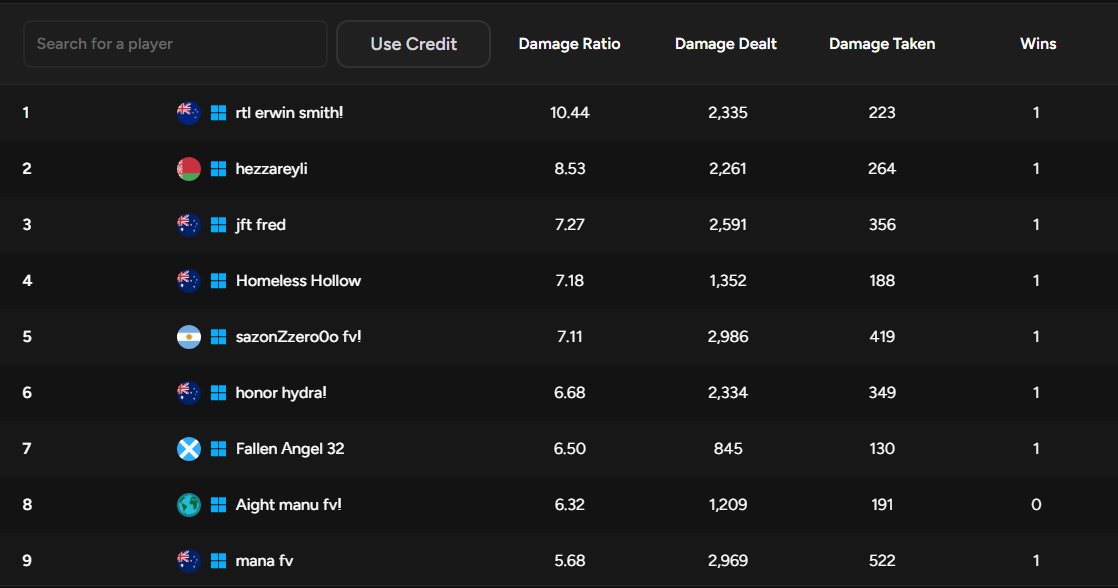Screen dimensions: 1118x588
Task: Sort by Damage Dealt column header
Action: pyautogui.click(x=726, y=44)
